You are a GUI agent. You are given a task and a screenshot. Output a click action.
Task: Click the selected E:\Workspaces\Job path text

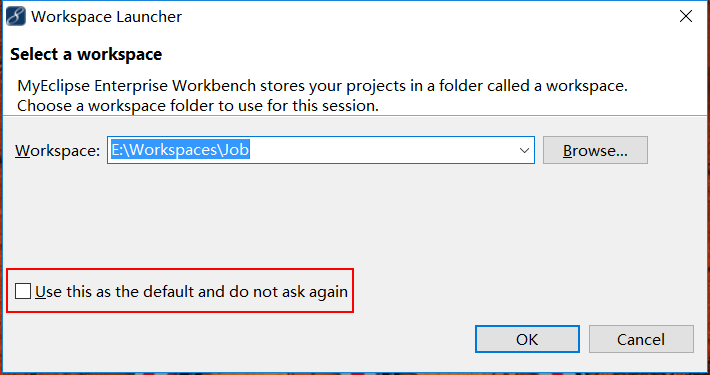[180, 150]
